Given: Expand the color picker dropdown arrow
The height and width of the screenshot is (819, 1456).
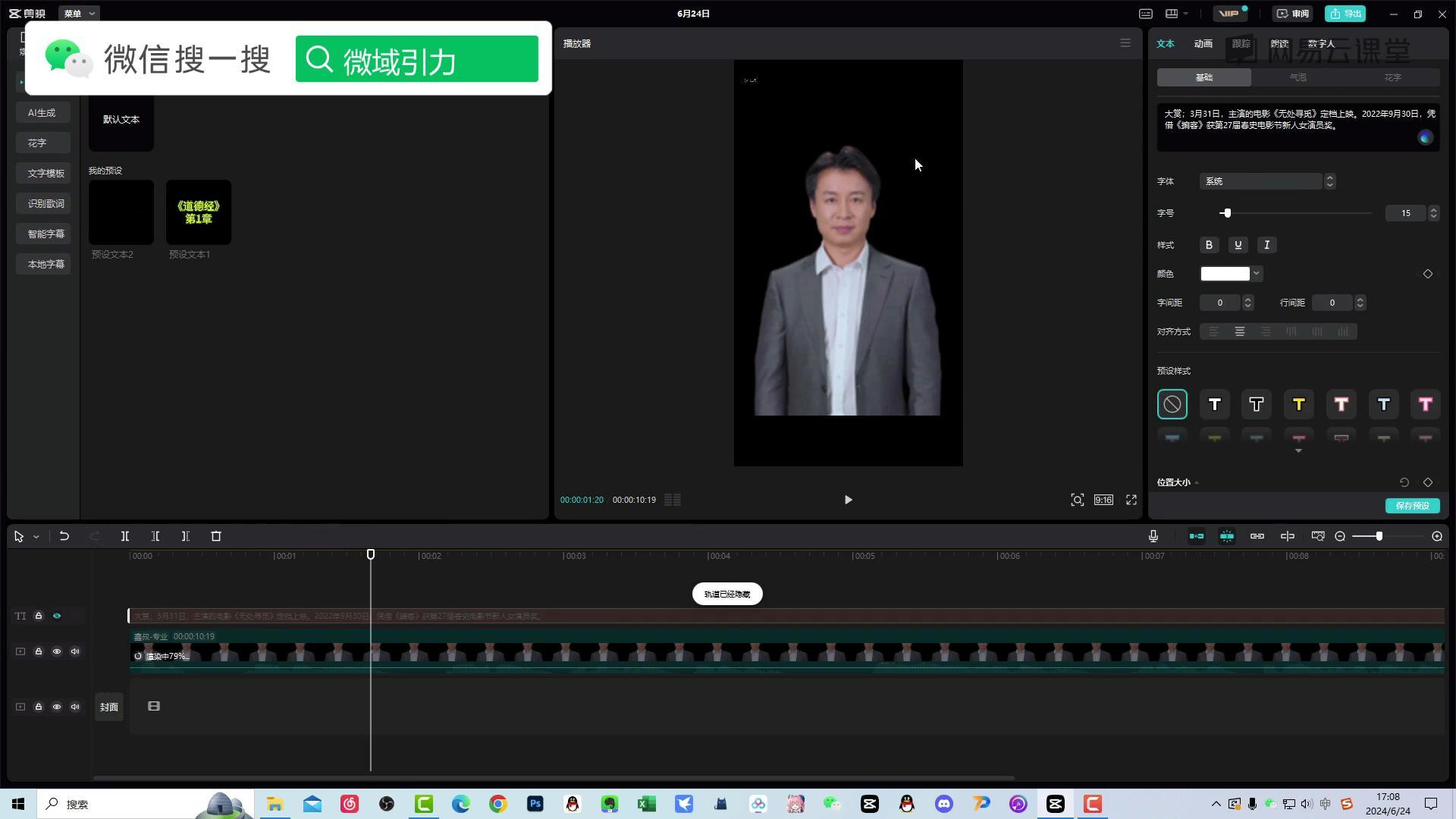Looking at the screenshot, I should click(1257, 274).
